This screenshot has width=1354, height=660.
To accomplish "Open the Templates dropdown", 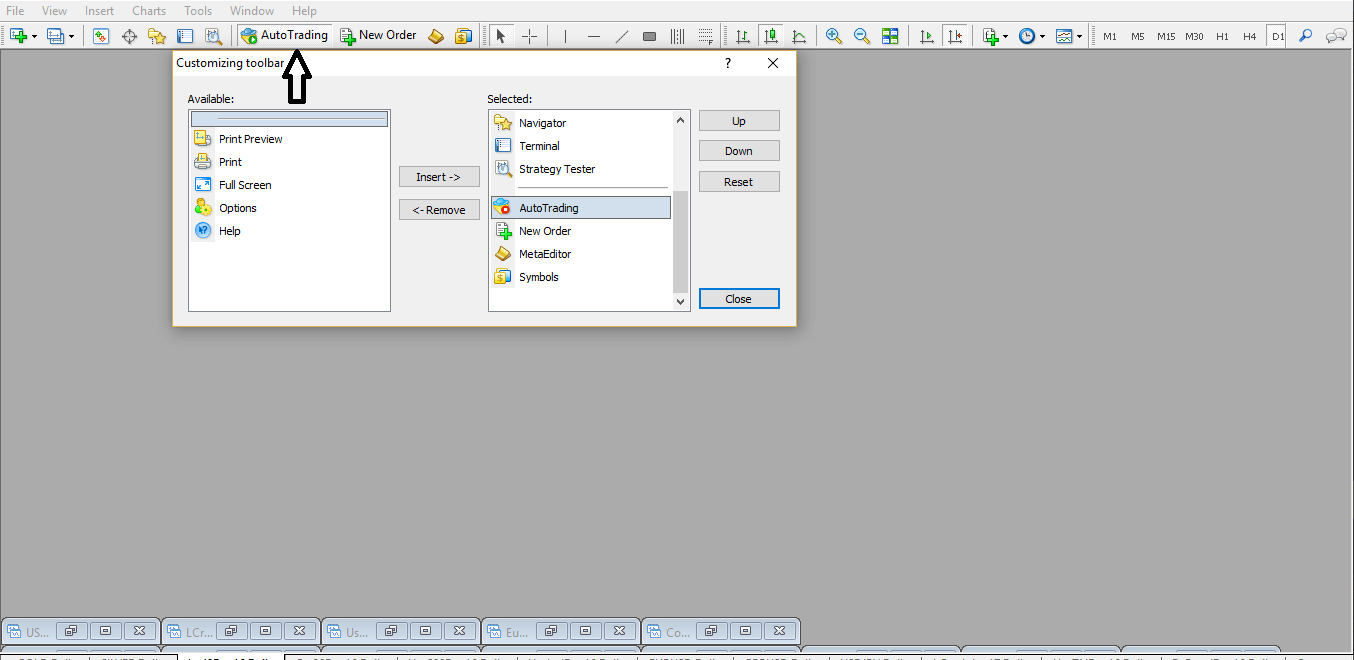I will pos(1069,36).
